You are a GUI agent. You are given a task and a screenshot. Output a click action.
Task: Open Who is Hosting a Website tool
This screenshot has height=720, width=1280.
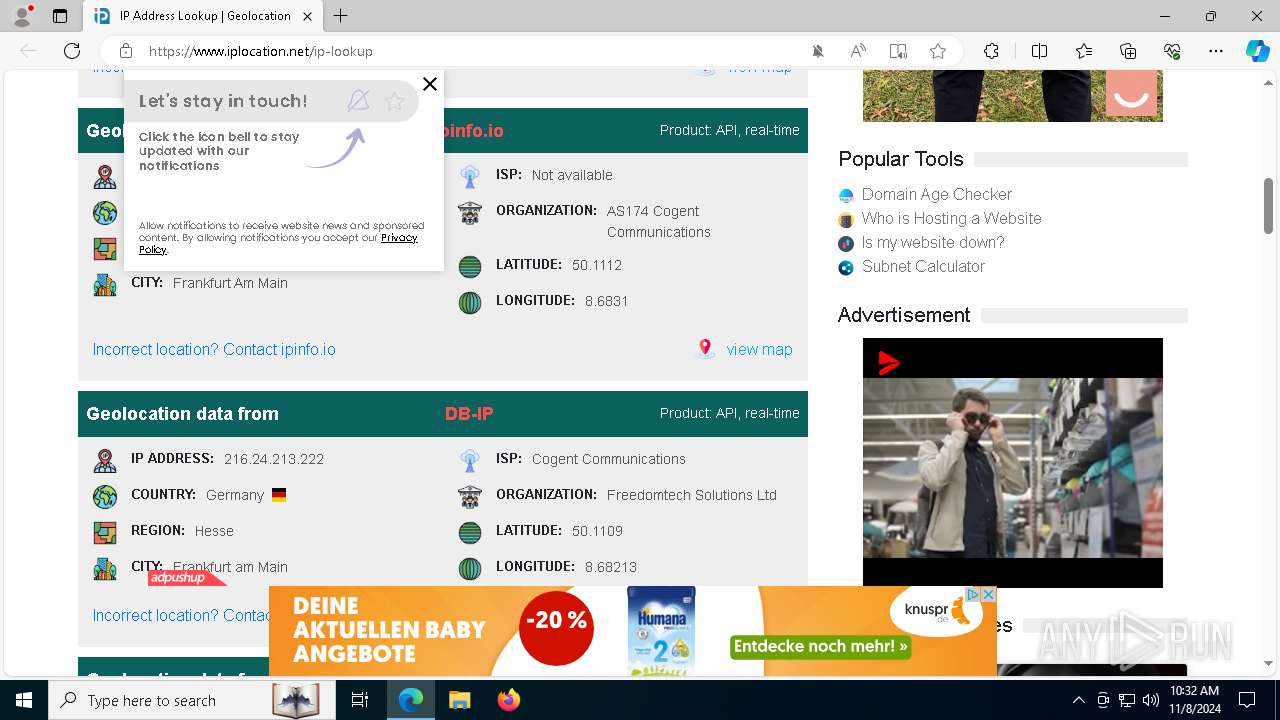[x=951, y=218]
